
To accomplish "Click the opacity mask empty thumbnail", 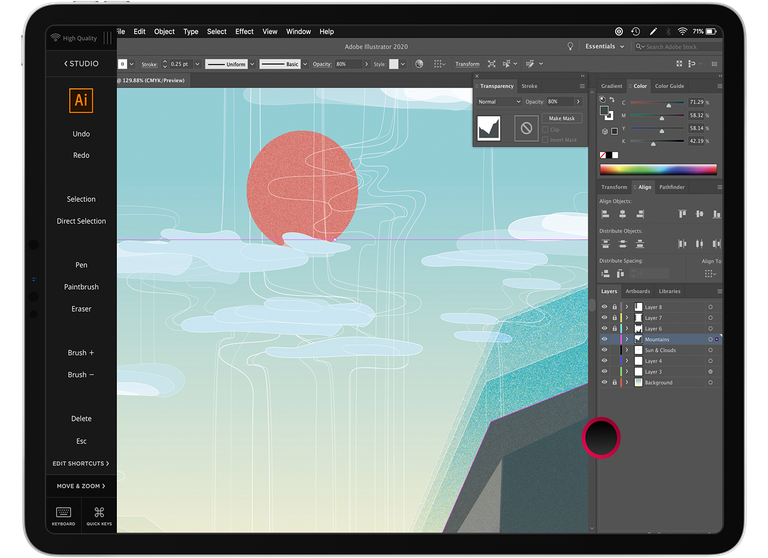I will point(526,128).
